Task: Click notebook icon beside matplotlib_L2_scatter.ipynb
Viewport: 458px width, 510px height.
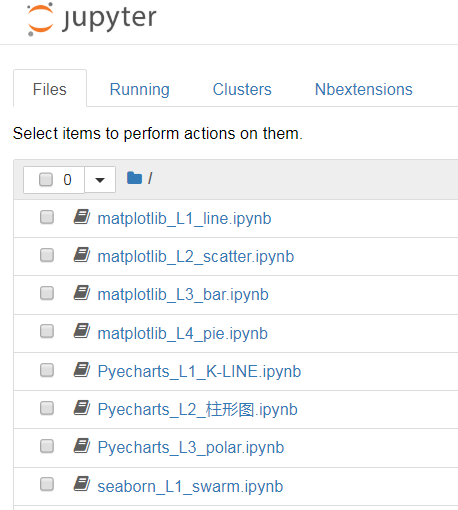Action: click(82, 255)
